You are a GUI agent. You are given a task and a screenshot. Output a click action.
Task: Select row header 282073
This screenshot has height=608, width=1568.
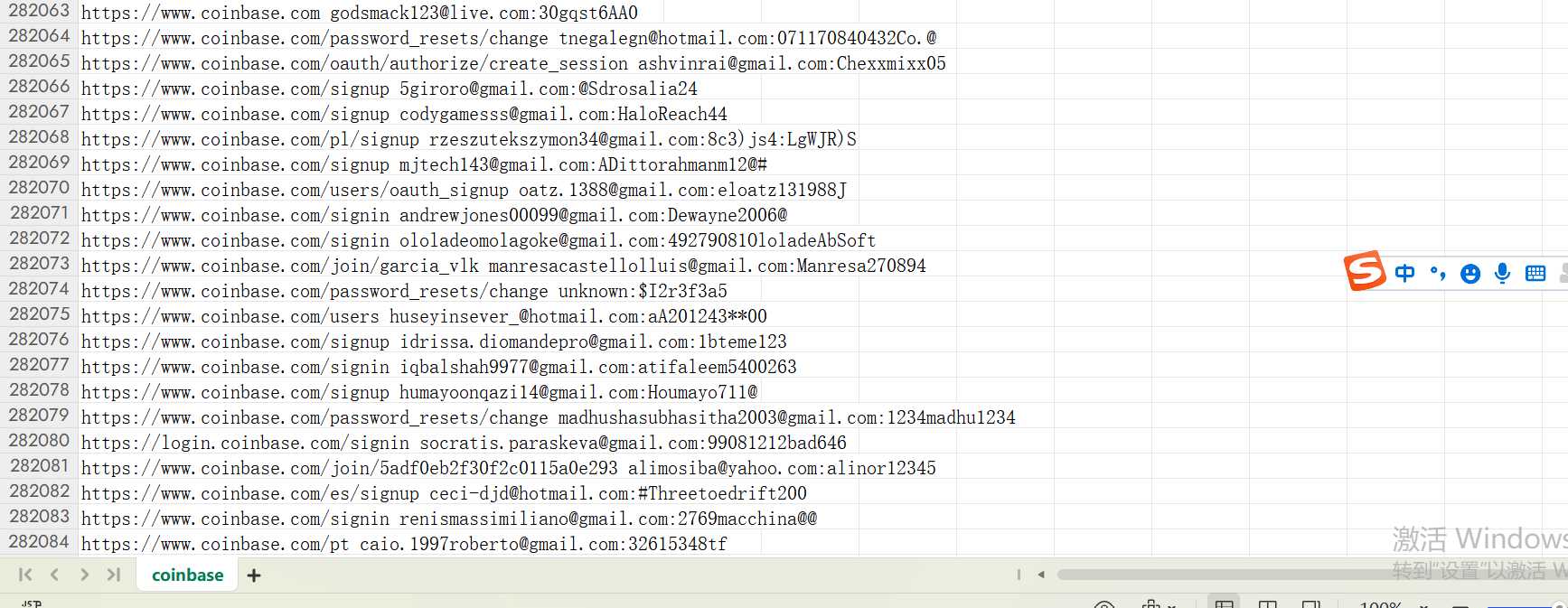pos(39,264)
